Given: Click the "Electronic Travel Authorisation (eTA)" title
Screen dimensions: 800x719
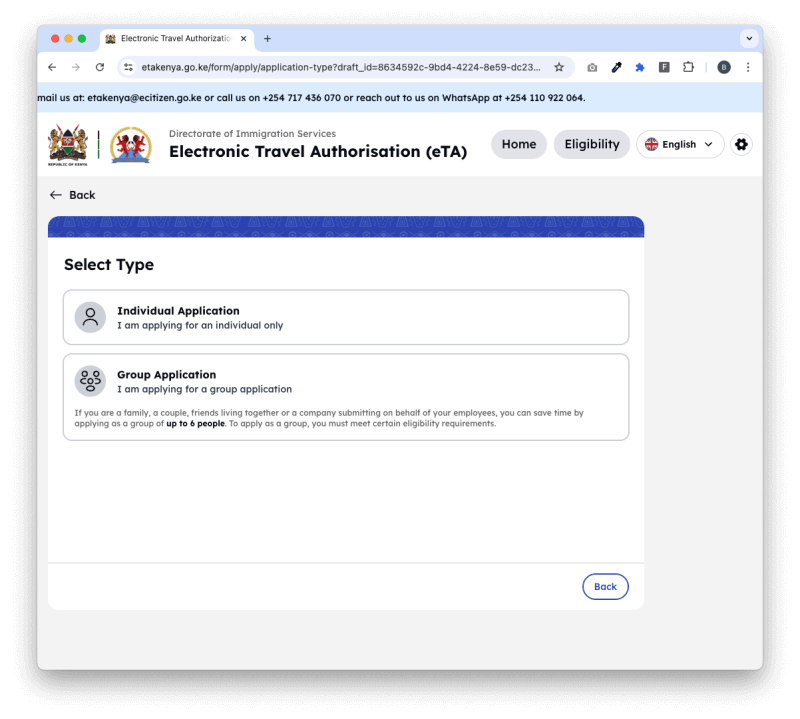Looking at the screenshot, I should coord(318,152).
